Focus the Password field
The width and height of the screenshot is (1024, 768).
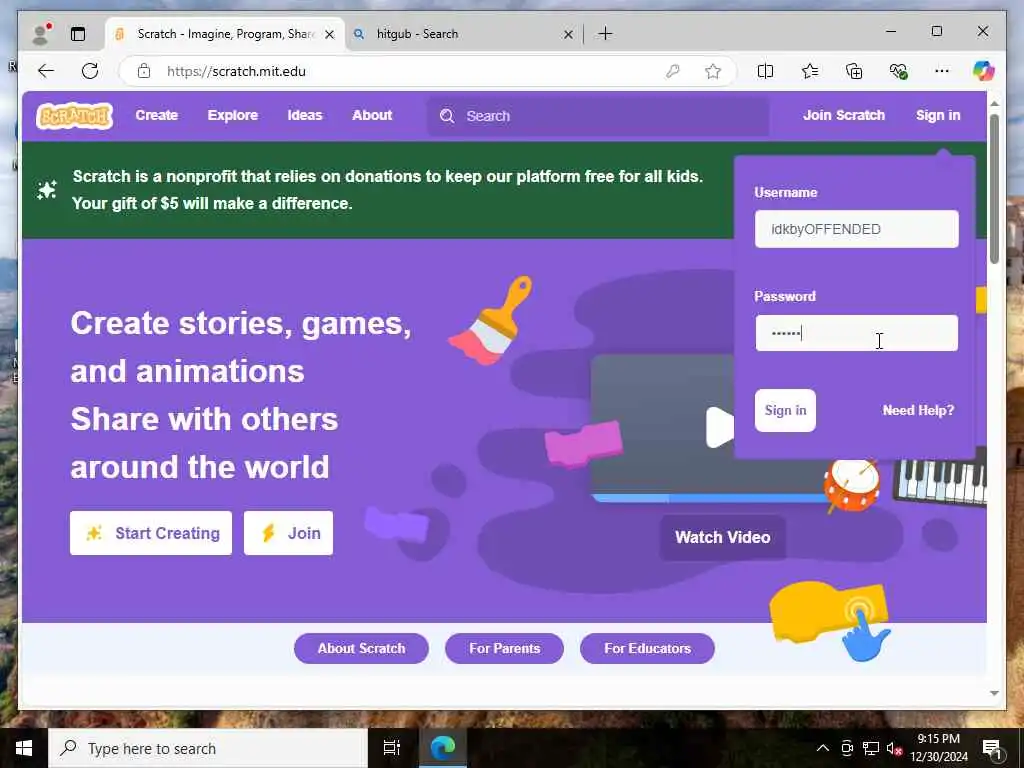[856, 333]
